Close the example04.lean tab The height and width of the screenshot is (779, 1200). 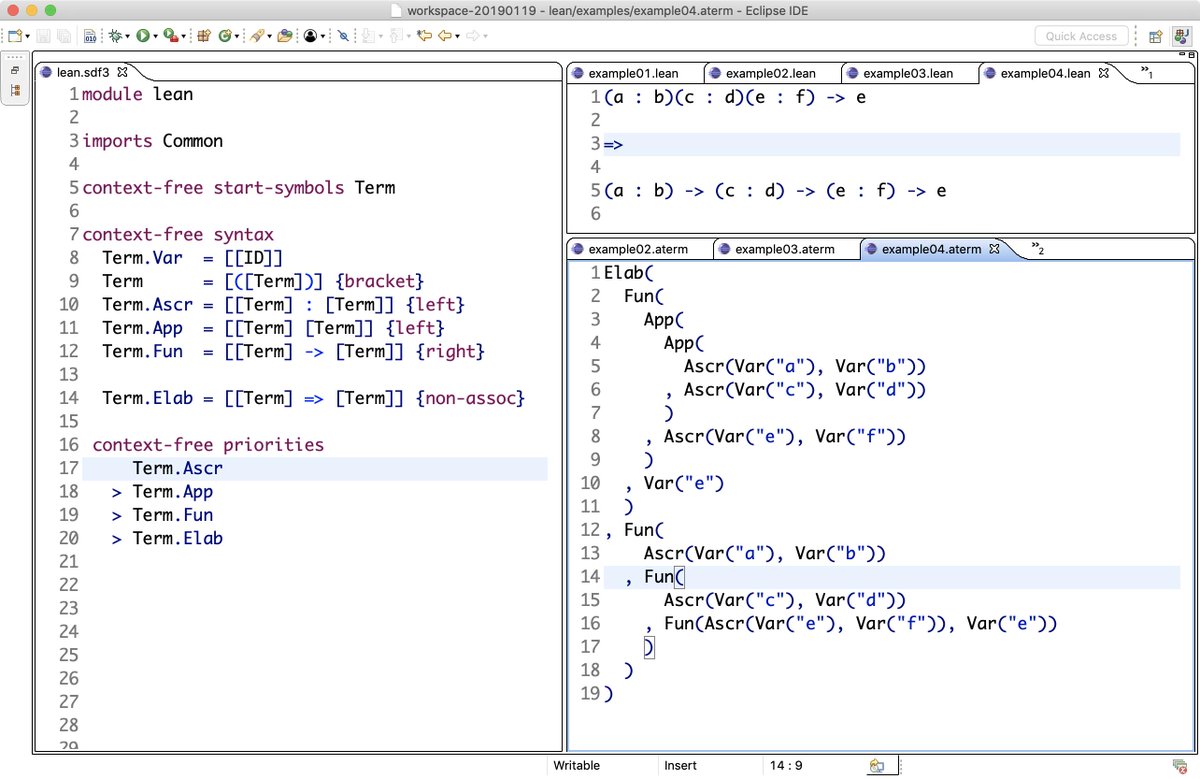point(1105,73)
